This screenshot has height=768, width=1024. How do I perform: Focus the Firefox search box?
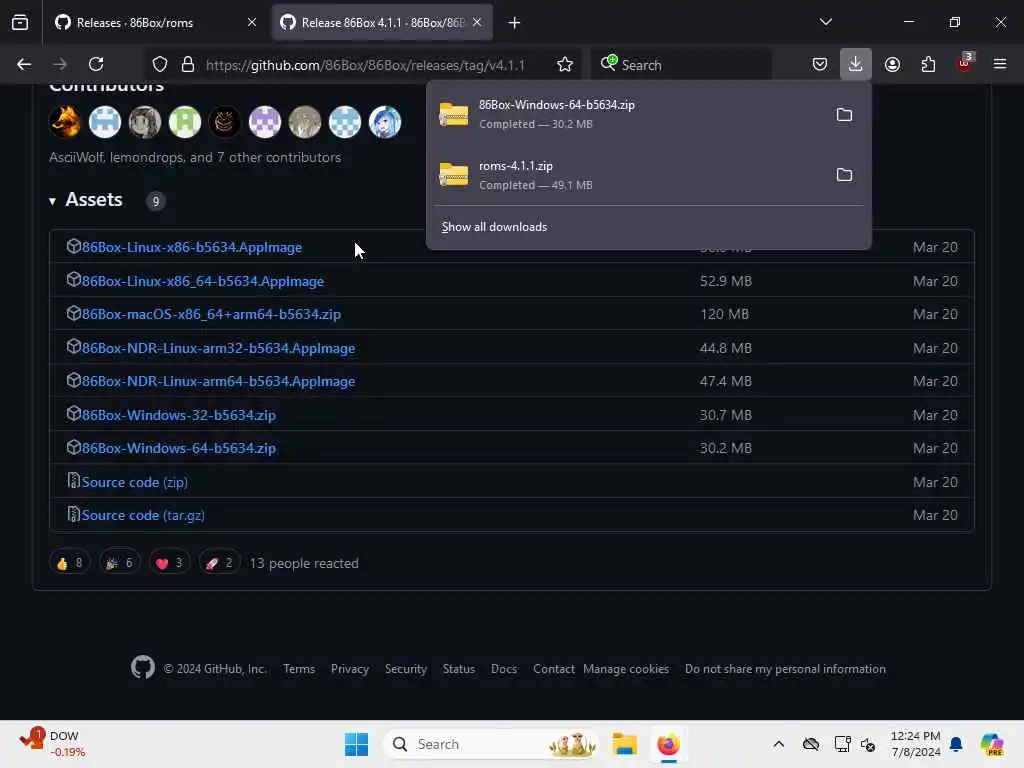tap(682, 65)
